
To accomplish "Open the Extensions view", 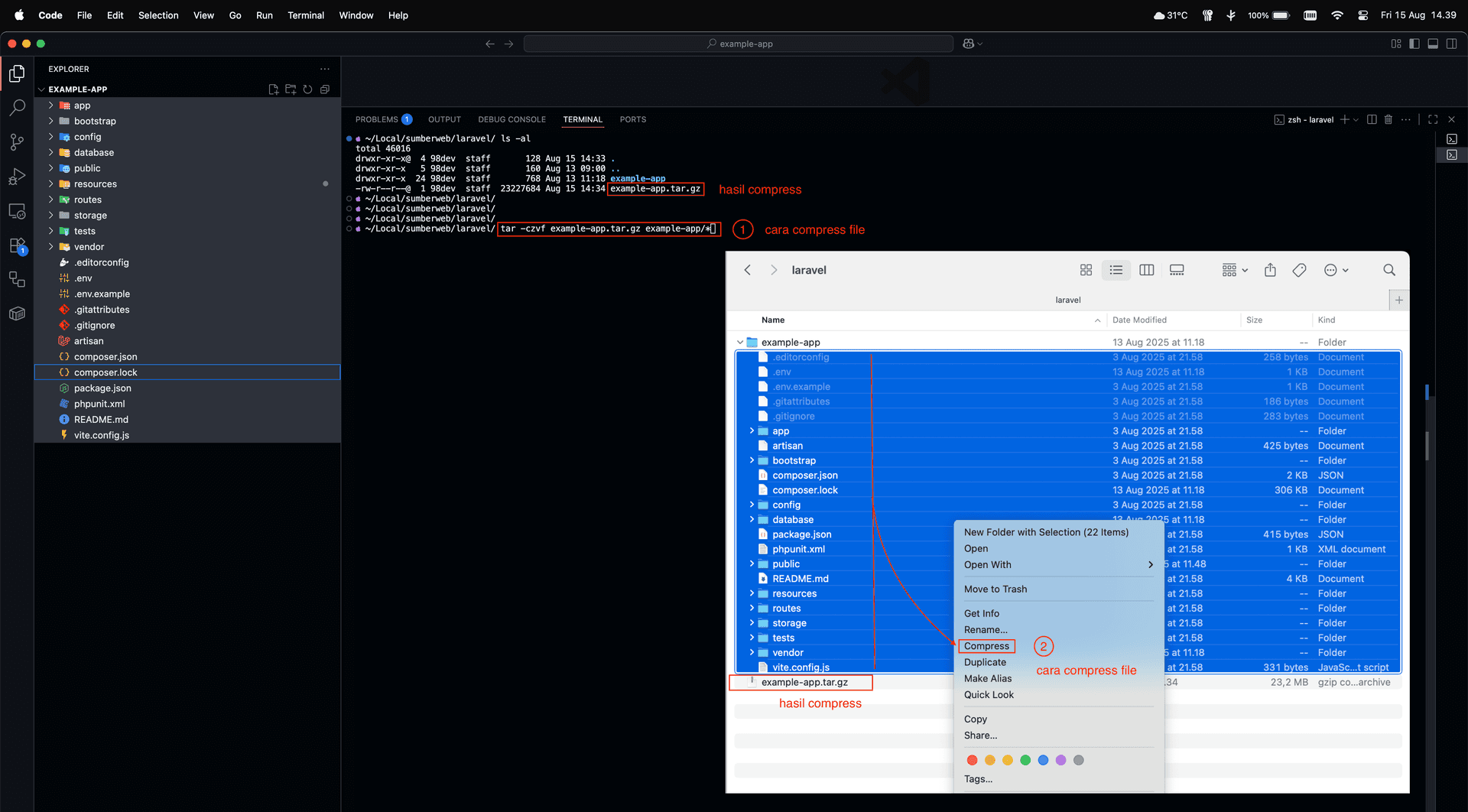I will 17,246.
